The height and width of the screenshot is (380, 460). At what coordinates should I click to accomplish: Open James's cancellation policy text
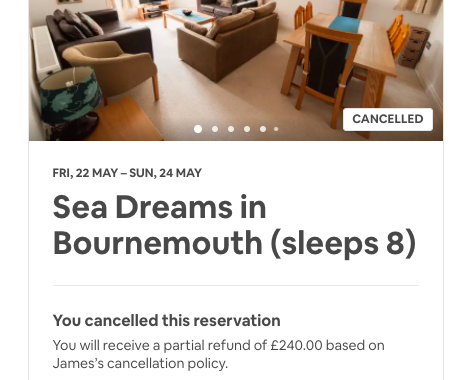pyautogui.click(x=140, y=363)
